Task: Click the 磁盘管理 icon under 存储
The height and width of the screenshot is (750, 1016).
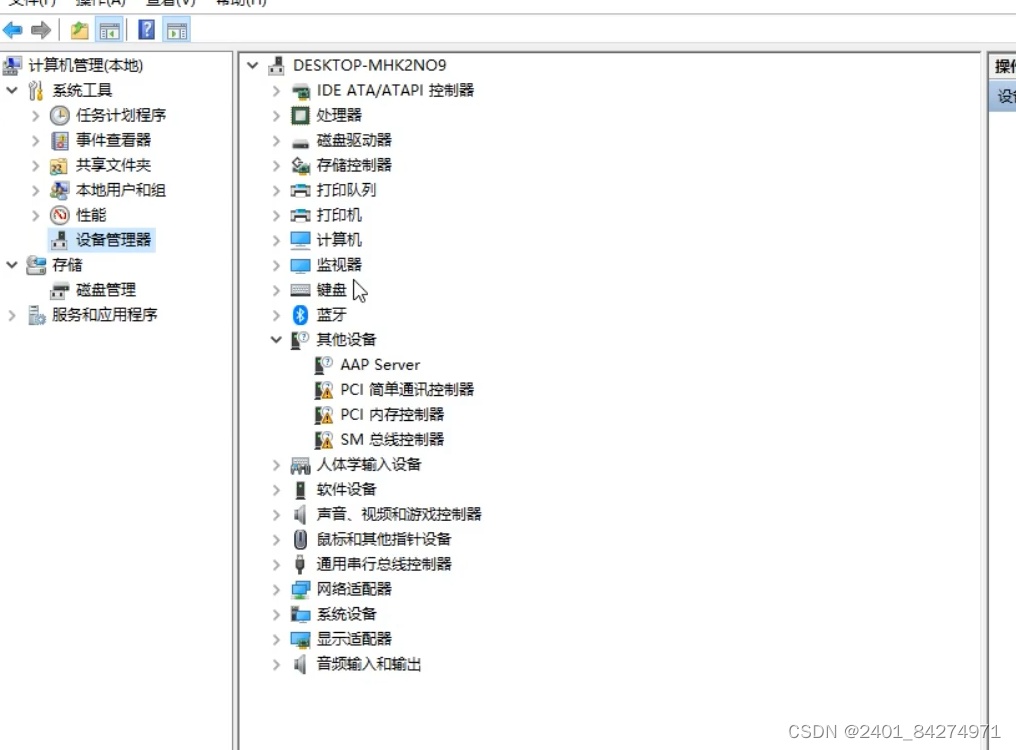Action: click(x=60, y=289)
